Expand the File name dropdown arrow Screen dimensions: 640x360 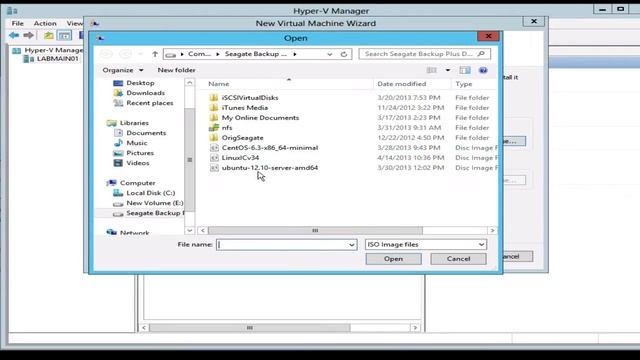coord(351,244)
